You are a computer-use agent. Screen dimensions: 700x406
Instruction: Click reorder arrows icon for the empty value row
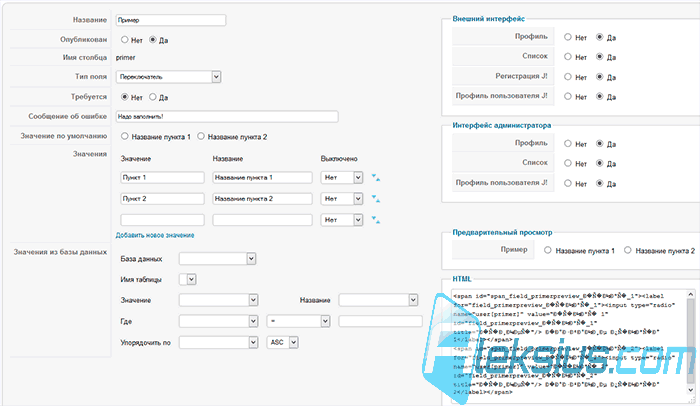click(375, 219)
